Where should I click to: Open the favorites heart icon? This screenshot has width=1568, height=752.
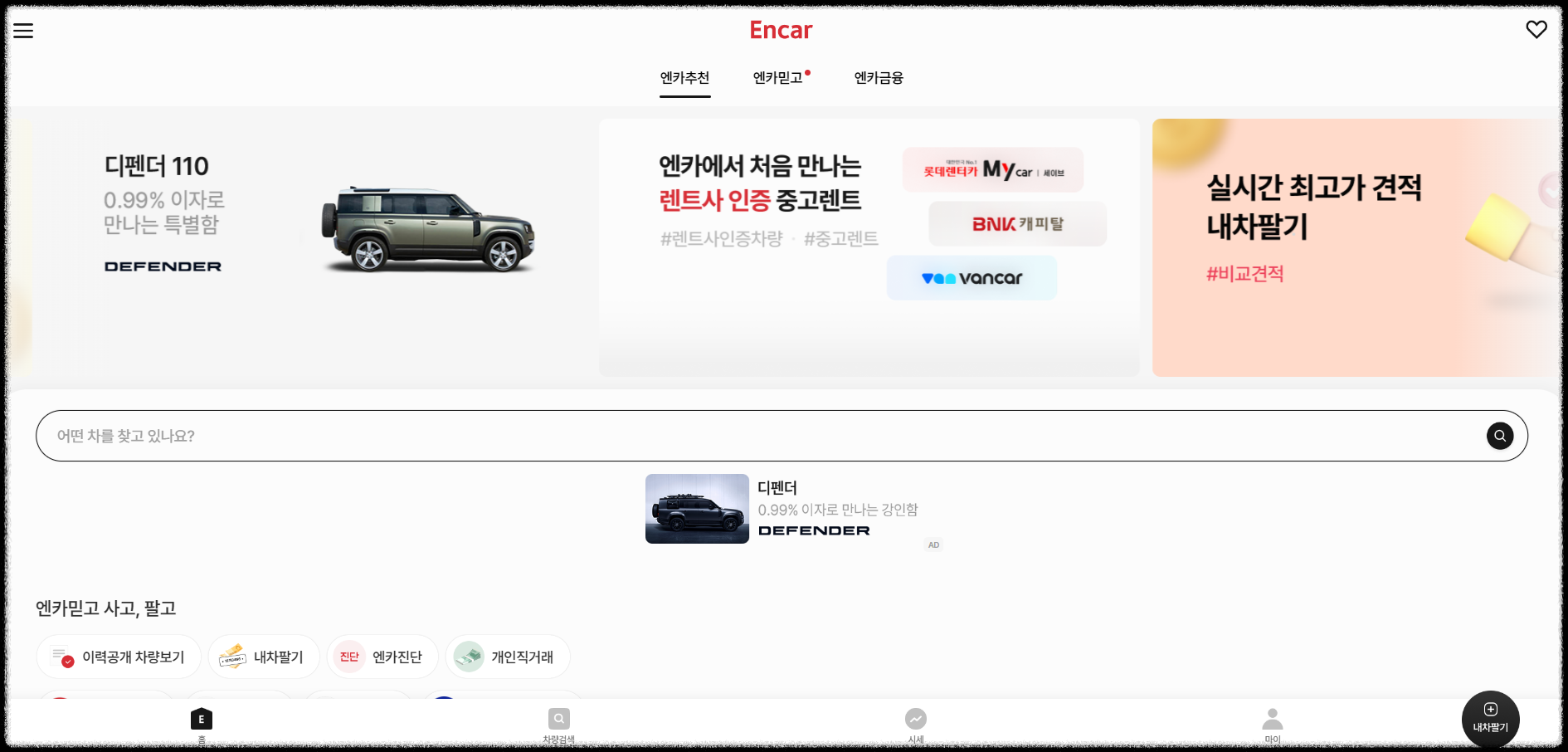click(x=1536, y=30)
